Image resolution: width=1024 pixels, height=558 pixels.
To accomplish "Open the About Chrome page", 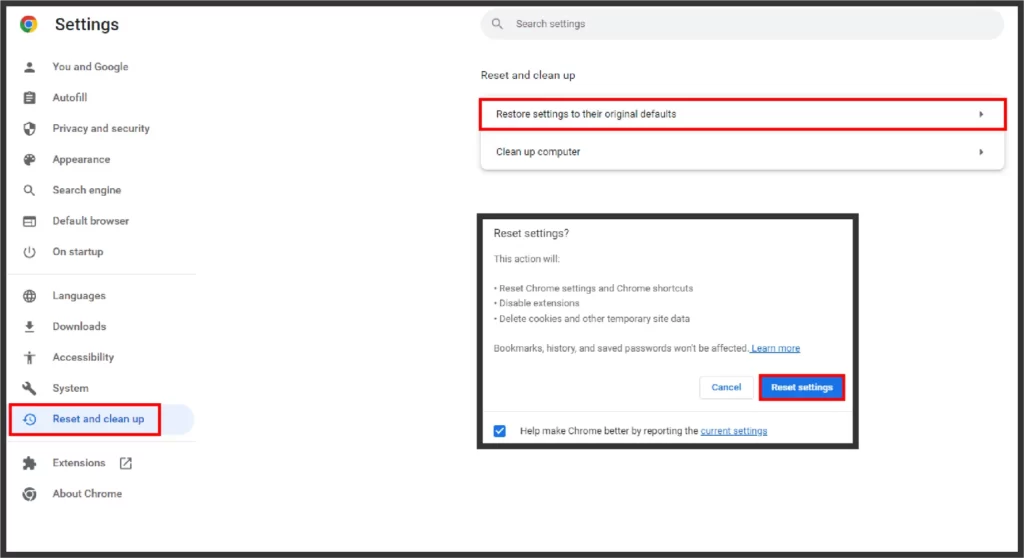I will click(x=87, y=494).
